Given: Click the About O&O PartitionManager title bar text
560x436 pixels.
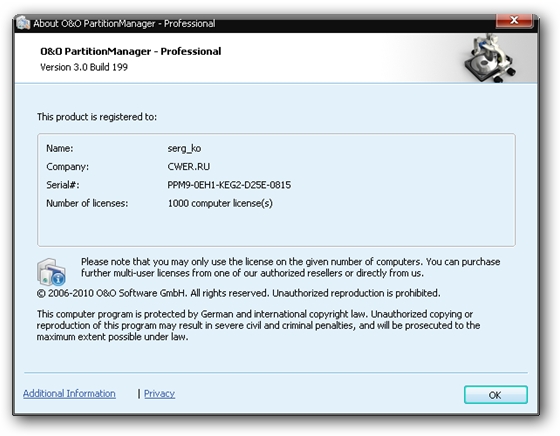Looking at the screenshot, I should tap(124, 24).
